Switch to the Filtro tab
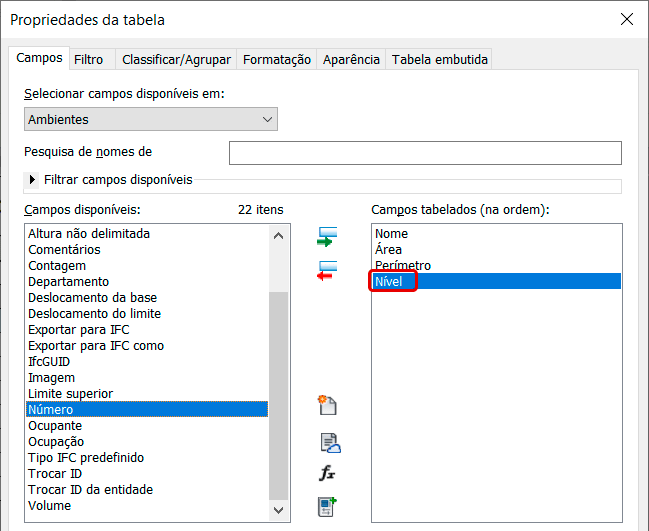Viewport: 649px width, 531px height. [x=88, y=60]
